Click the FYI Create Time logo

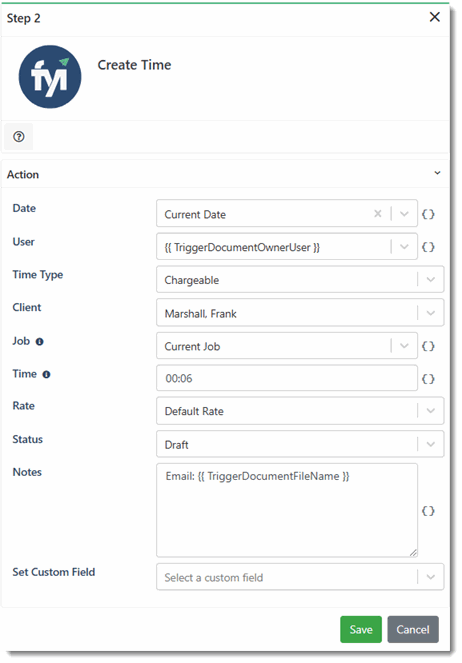point(50,77)
